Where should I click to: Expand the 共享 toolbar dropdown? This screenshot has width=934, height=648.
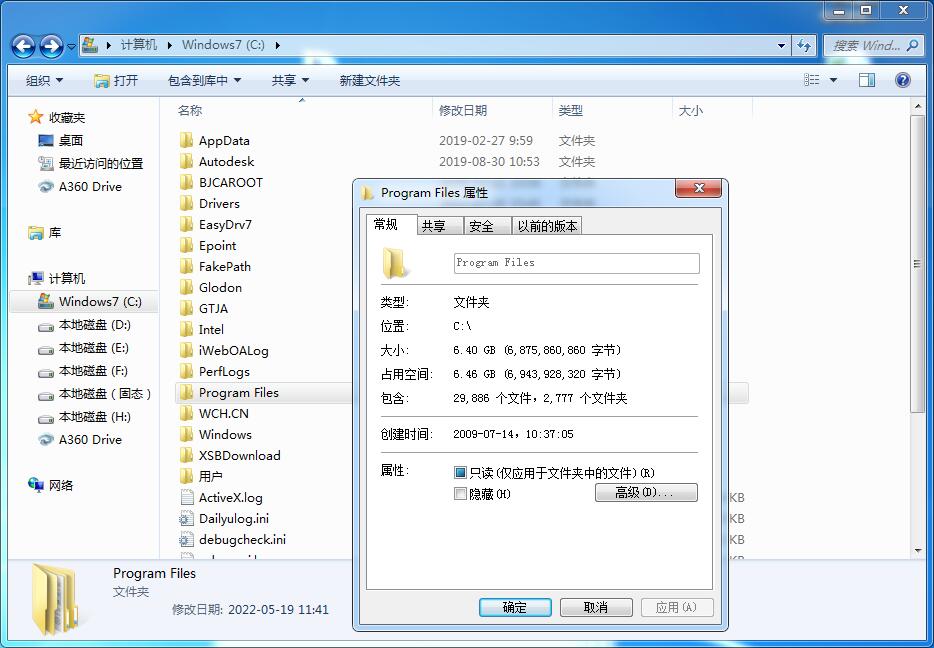(x=290, y=79)
